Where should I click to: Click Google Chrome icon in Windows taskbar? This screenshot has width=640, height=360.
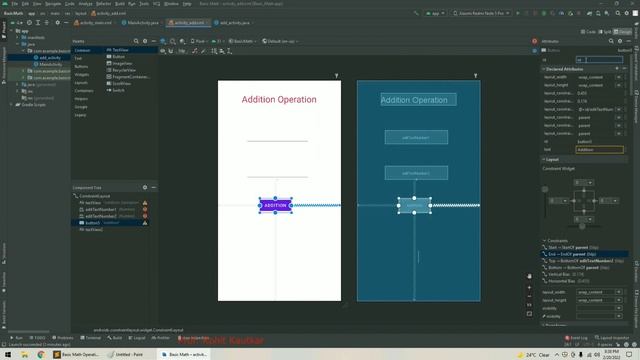[41, 355]
